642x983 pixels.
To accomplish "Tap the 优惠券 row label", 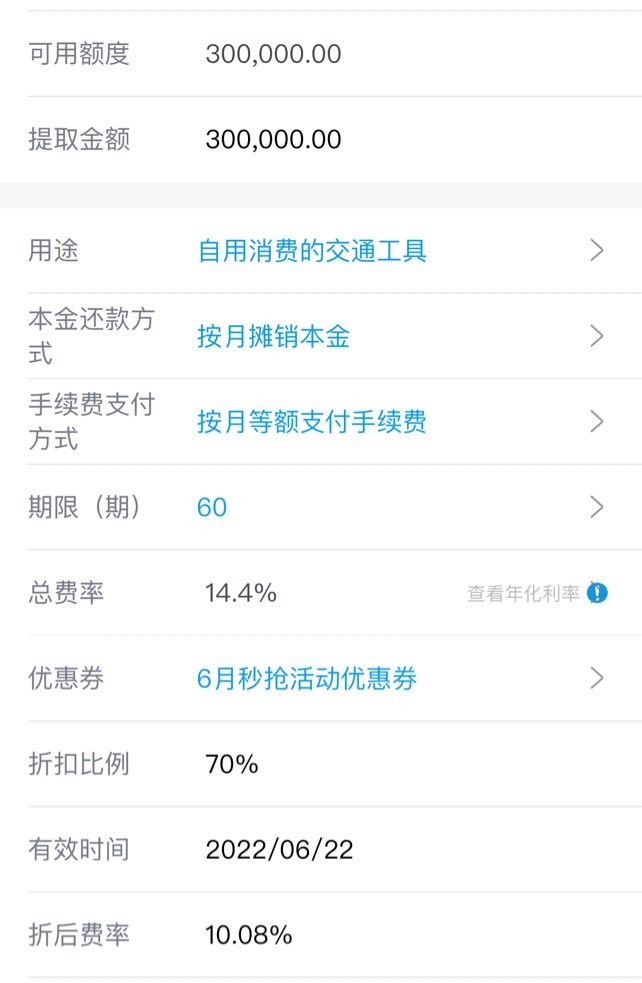I will pyautogui.click(x=66, y=678).
